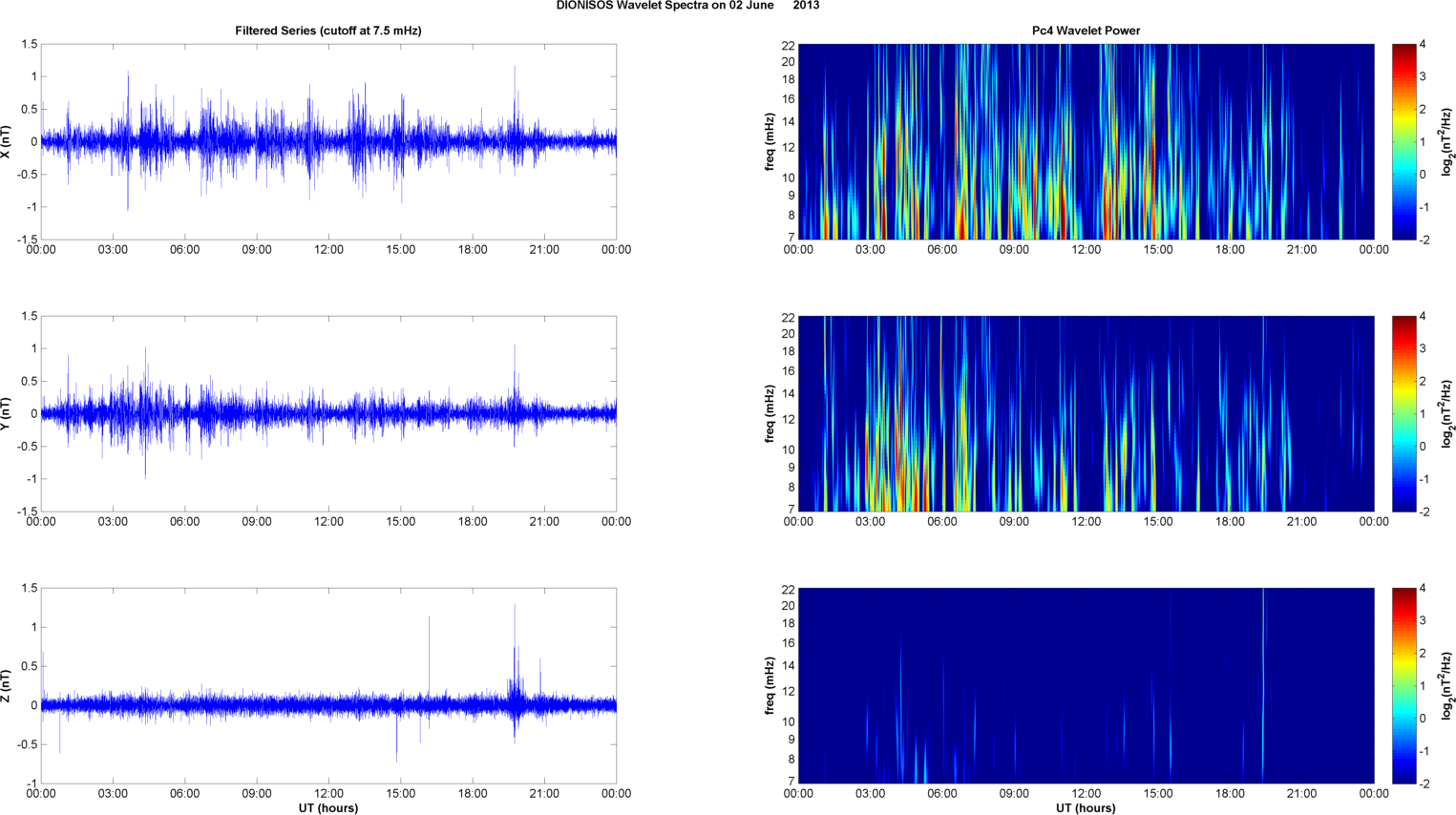Click the log2(nT²/Hz) label beside middle colorbar
The height and width of the screenshot is (815, 1456).
point(1448,414)
